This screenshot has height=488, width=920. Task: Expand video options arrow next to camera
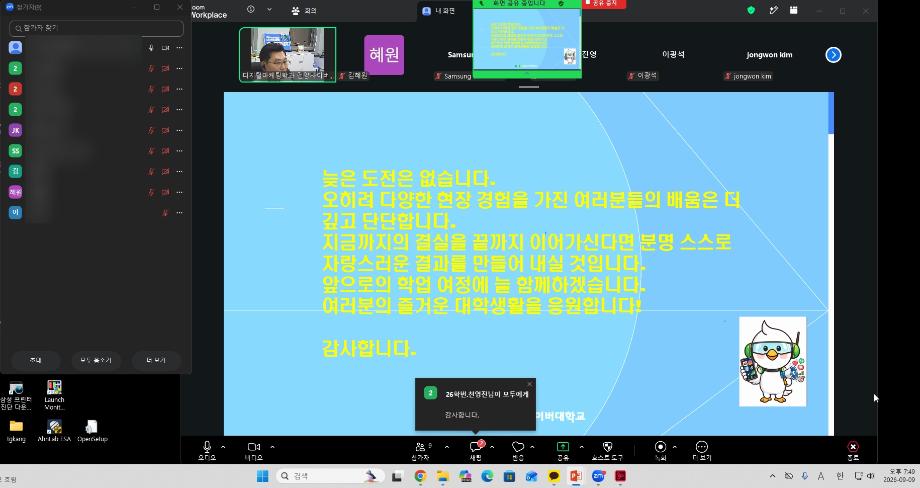pos(272,447)
